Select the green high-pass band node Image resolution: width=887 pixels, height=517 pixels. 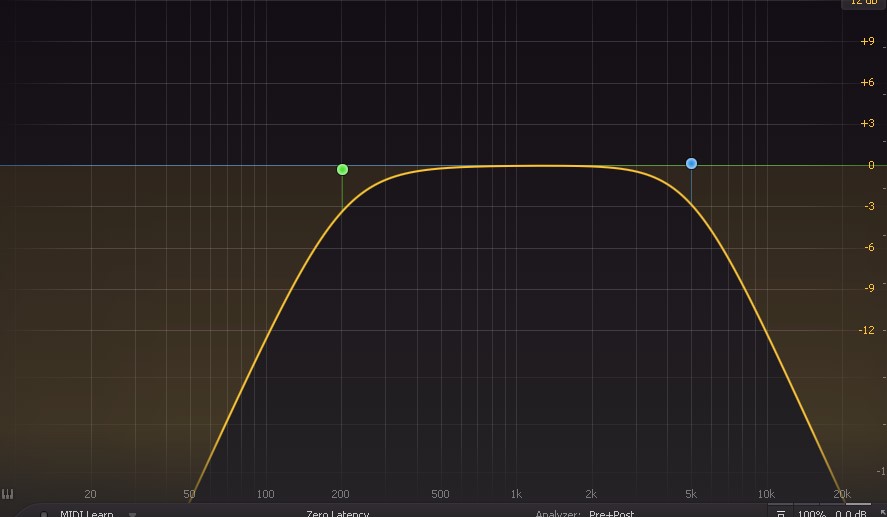pos(342,170)
